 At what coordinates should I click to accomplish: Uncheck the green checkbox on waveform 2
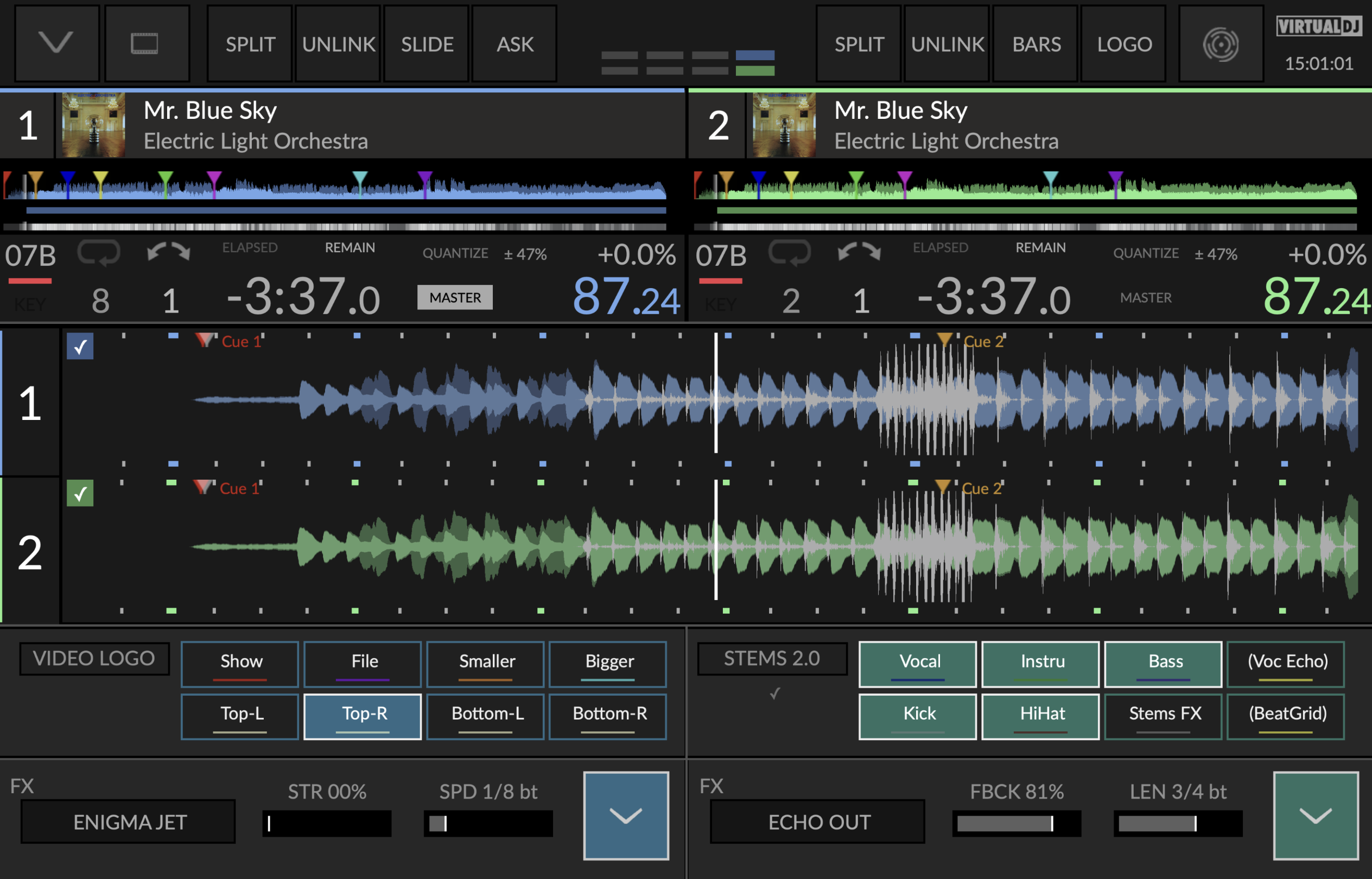pos(80,493)
